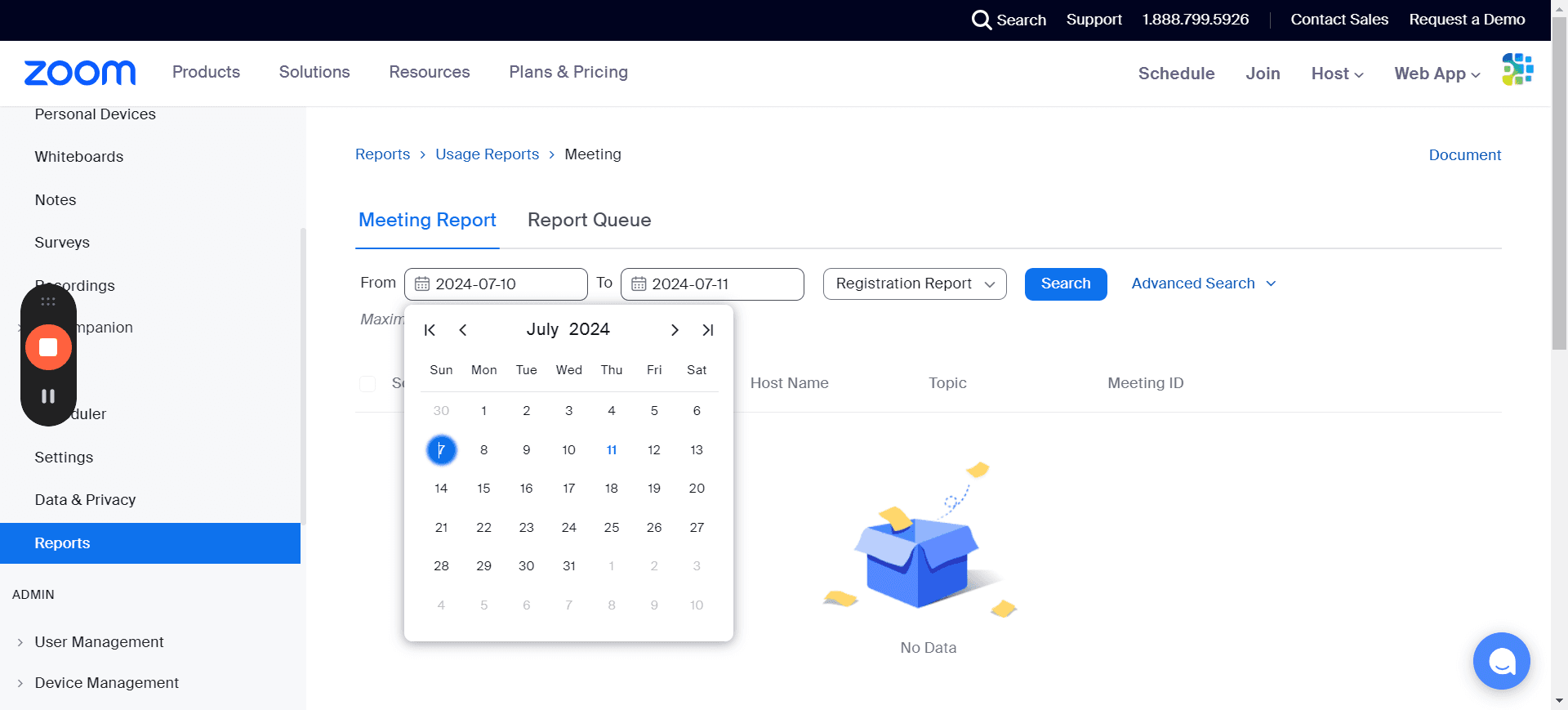1568x710 pixels.
Task: Expand Device Management section
Action: click(x=106, y=683)
